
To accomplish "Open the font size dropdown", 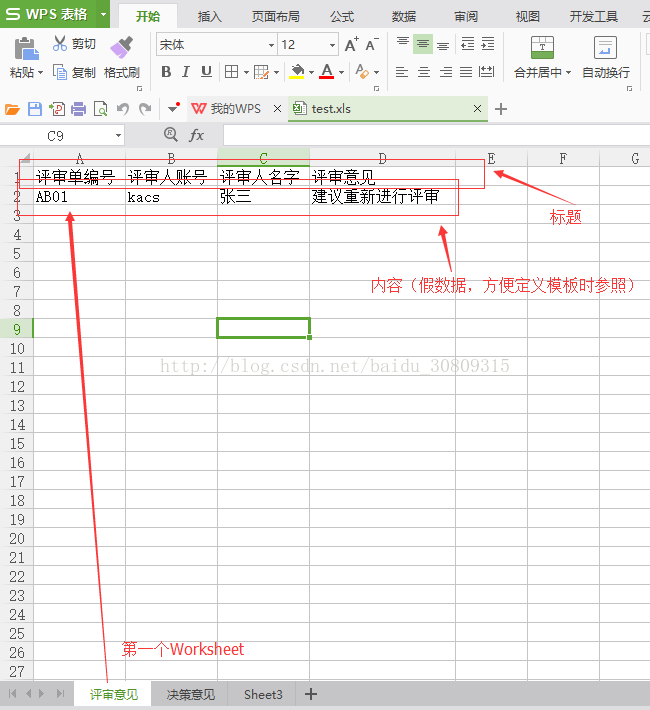I will click(x=332, y=45).
